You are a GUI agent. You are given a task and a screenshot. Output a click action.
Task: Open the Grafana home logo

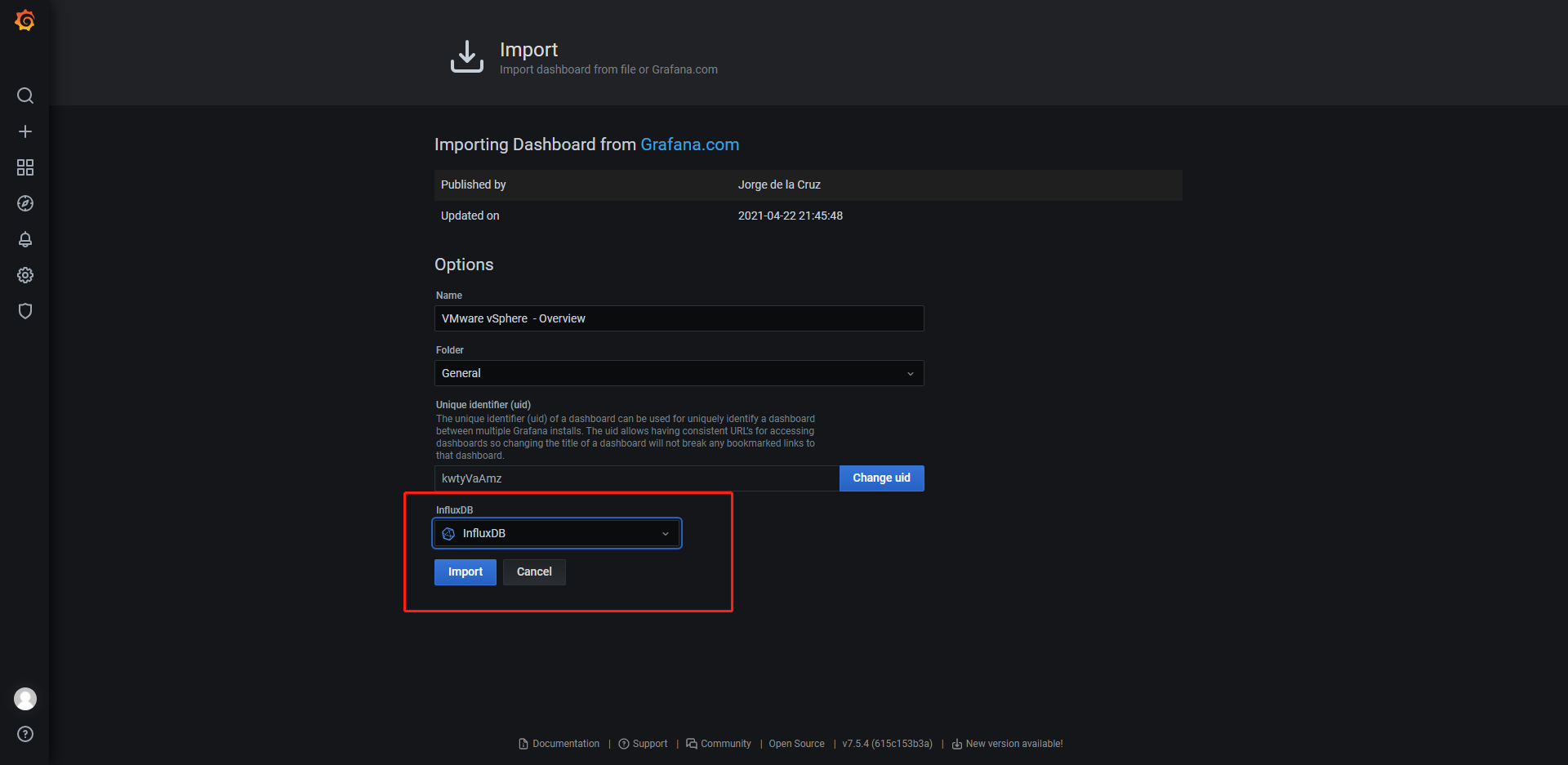pos(25,20)
